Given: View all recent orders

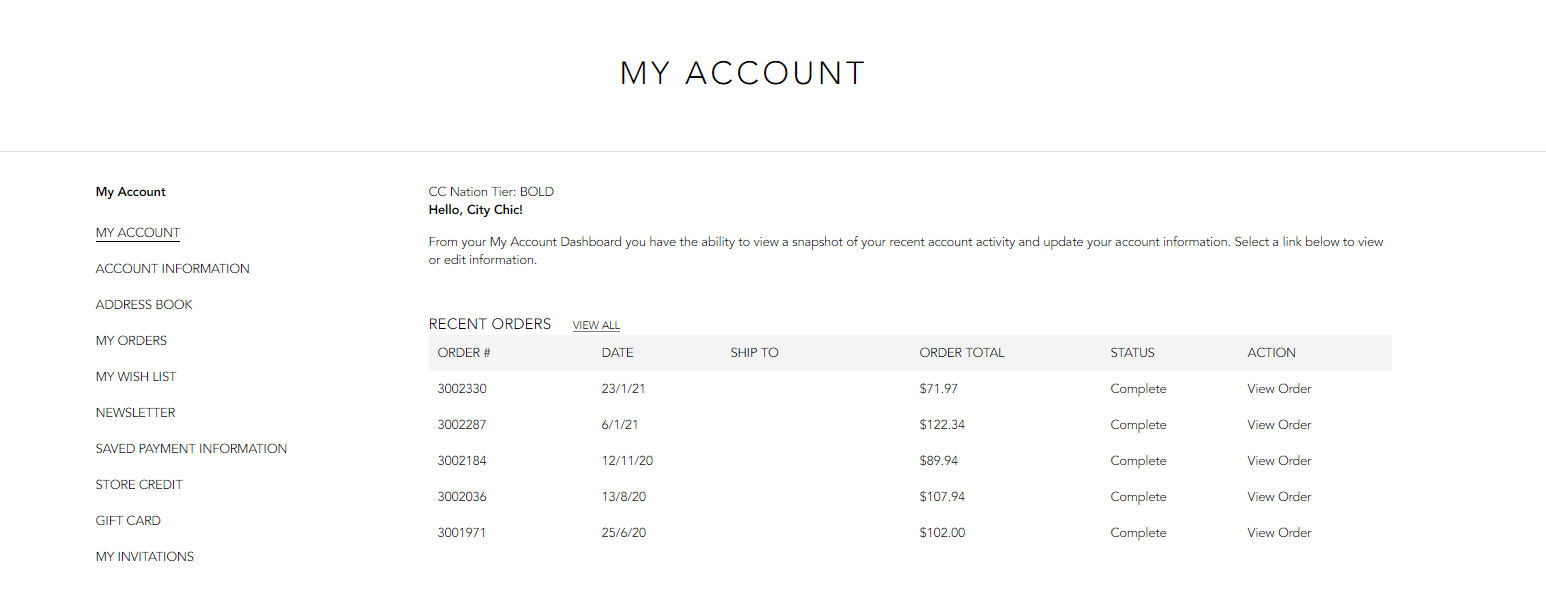Looking at the screenshot, I should coord(596,325).
